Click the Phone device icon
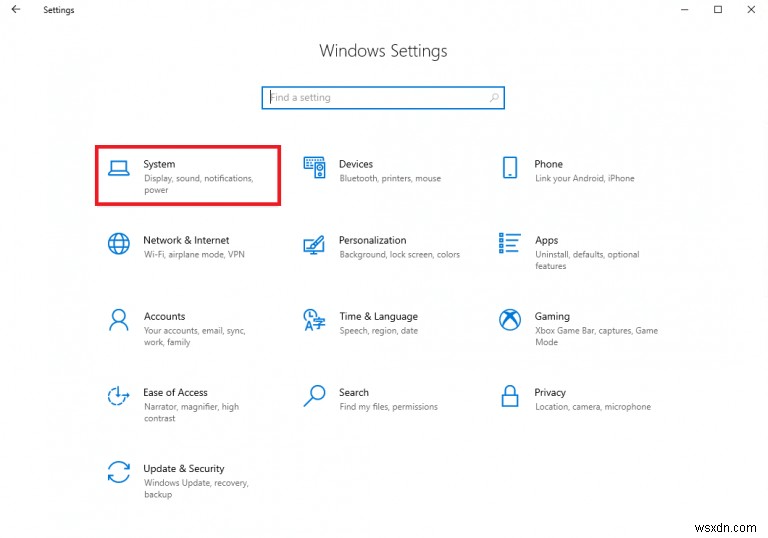This screenshot has width=768, height=538. tap(510, 168)
